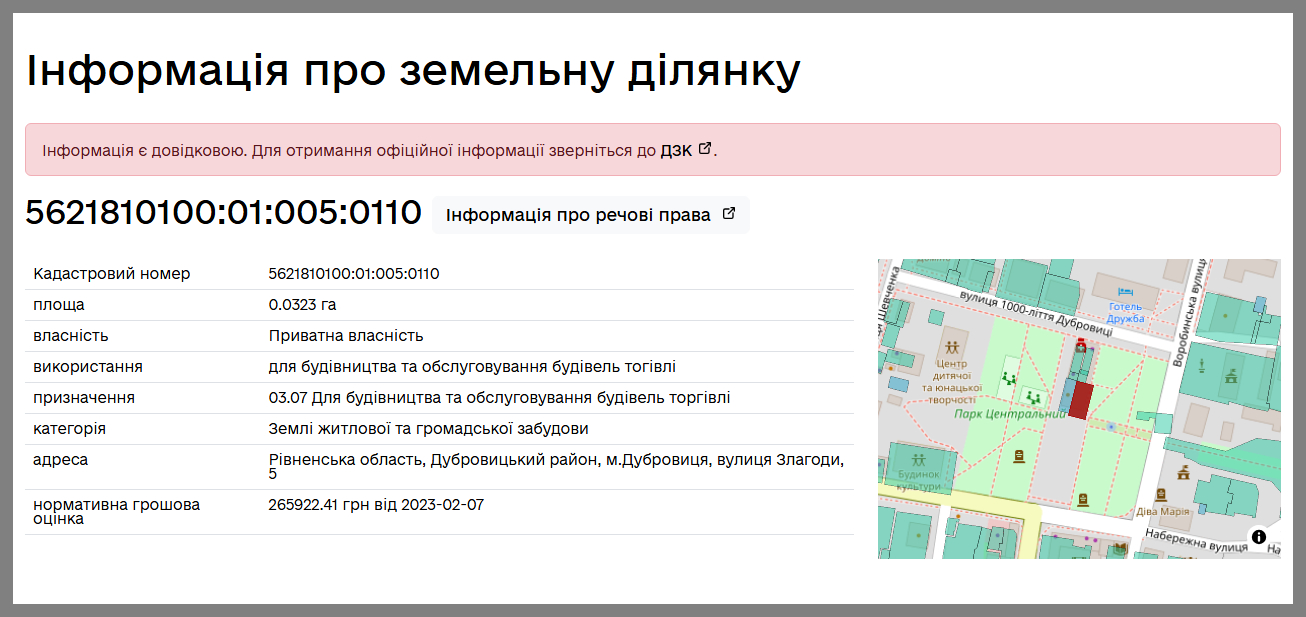Click the cadastral number heading 5621810100:01:005:0110

coord(223,213)
